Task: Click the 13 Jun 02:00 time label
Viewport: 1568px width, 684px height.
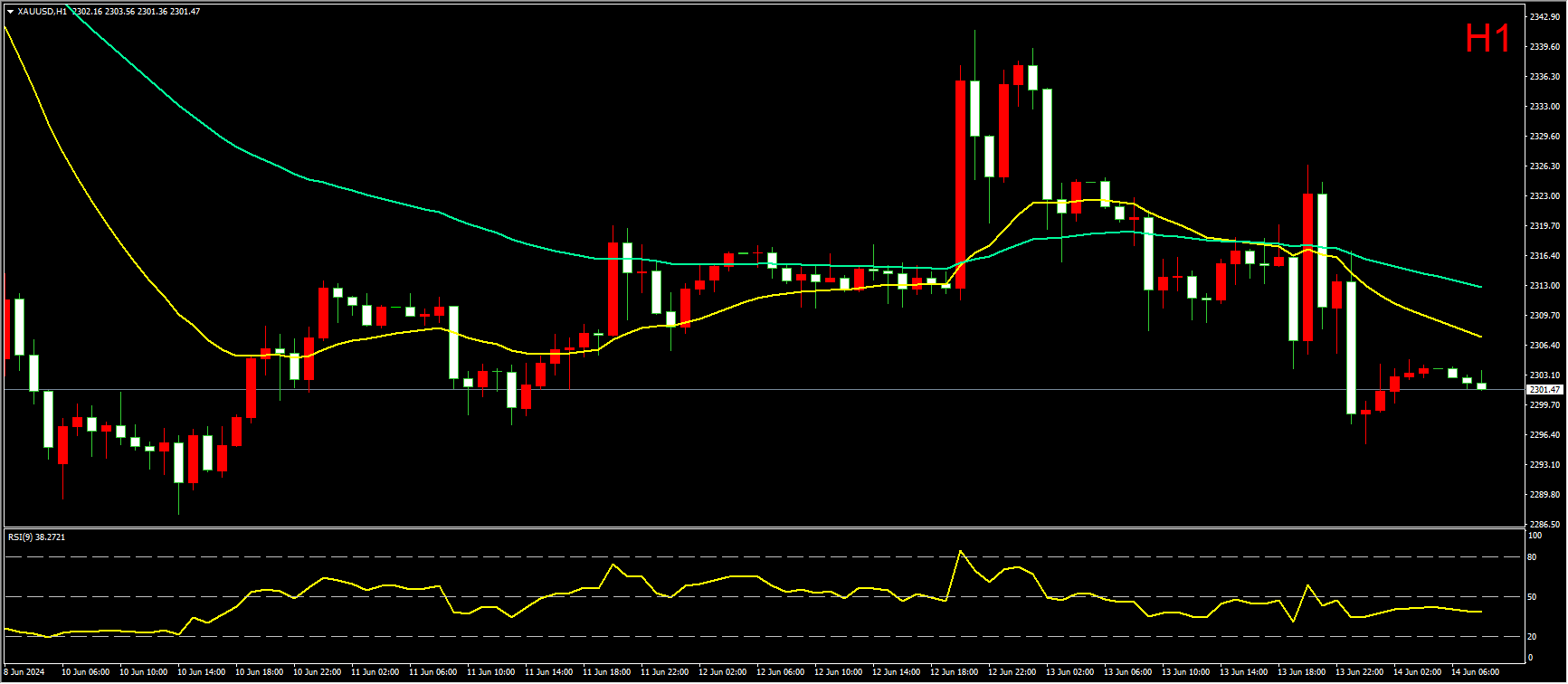Action: click(1070, 672)
